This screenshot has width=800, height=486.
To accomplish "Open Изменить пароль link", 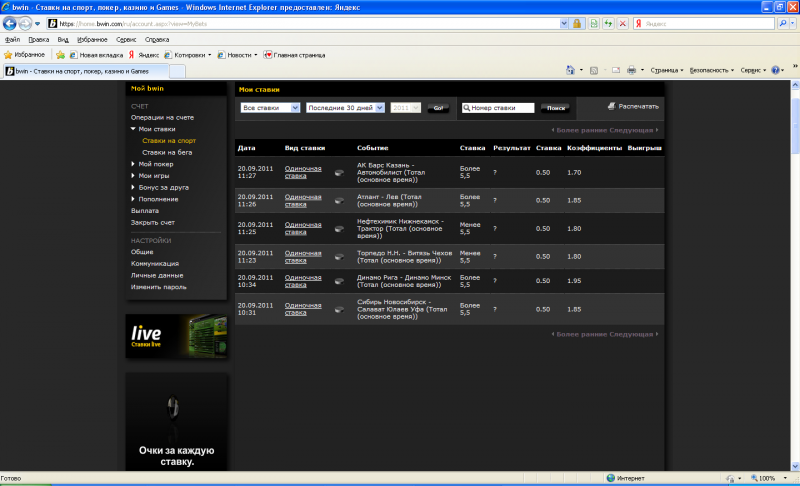I will coord(159,287).
